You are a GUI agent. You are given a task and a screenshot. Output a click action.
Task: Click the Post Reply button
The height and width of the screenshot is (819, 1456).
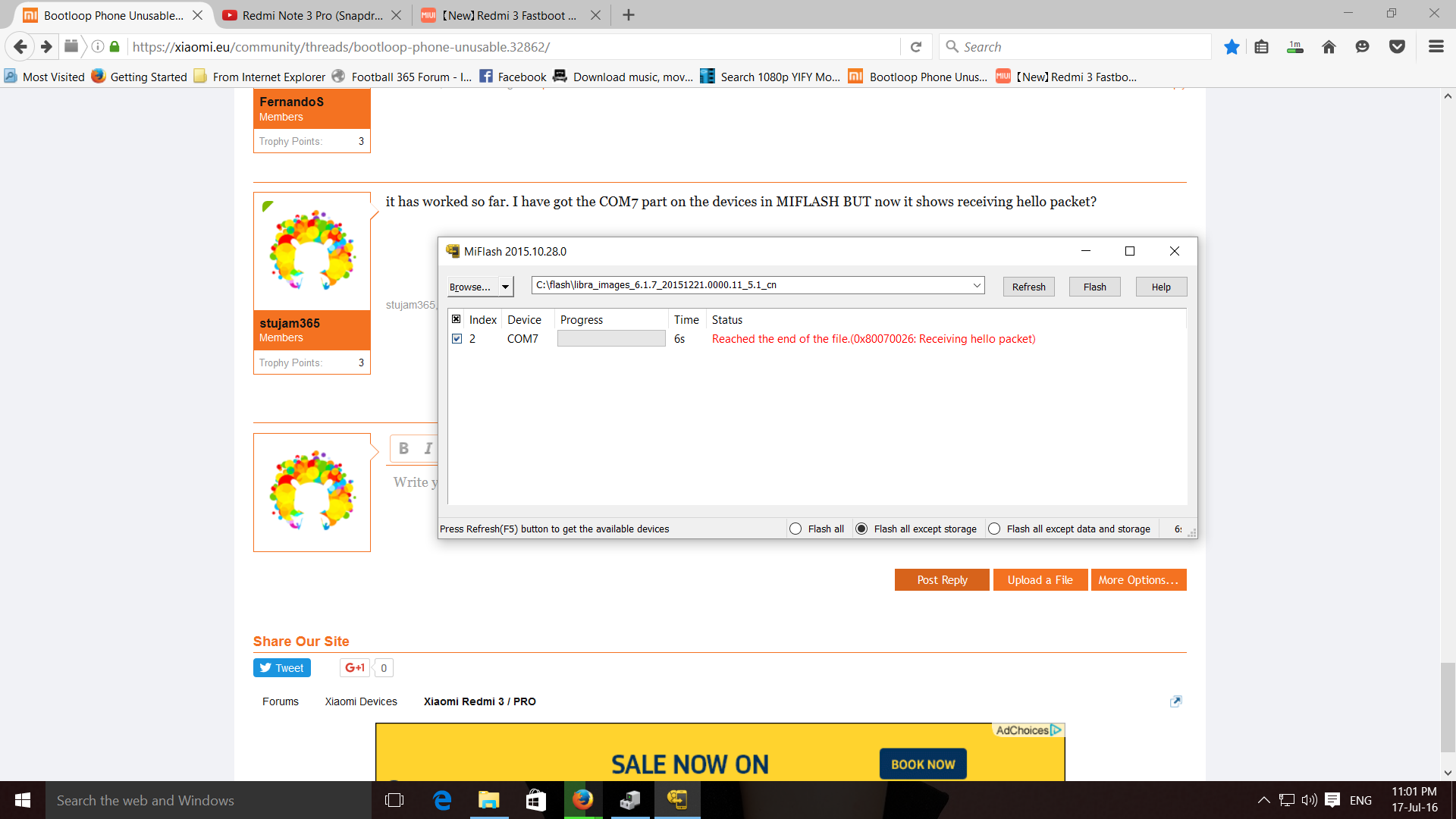pos(942,579)
